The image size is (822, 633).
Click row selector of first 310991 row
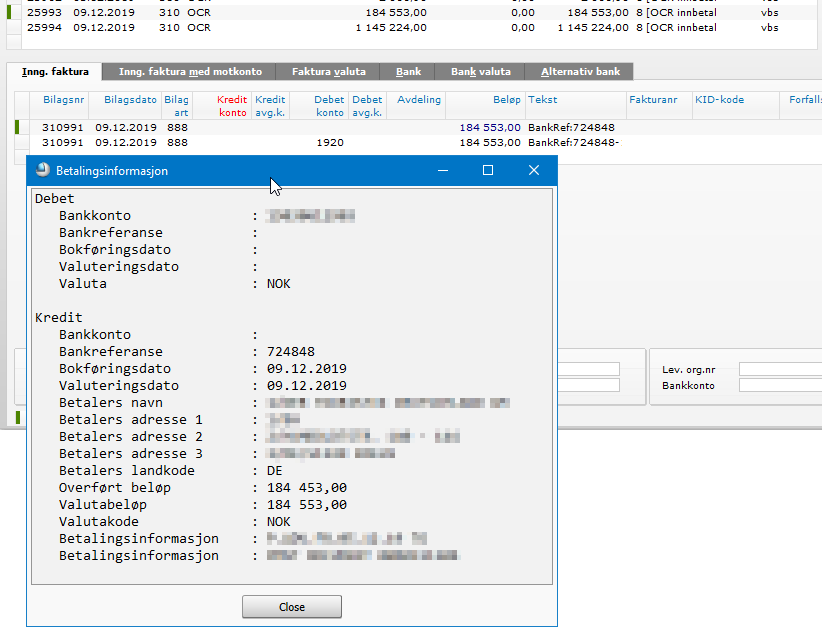(x=22, y=127)
